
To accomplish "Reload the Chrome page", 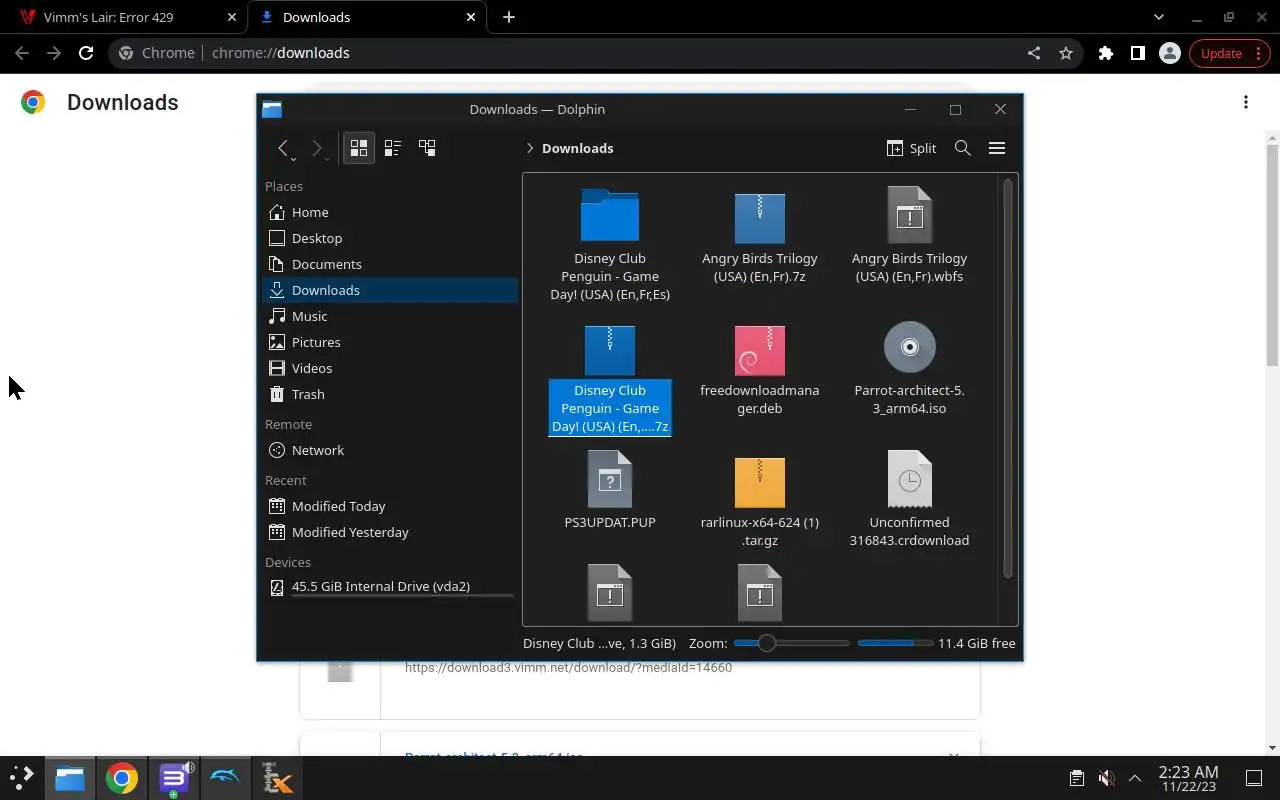I will pos(86,53).
